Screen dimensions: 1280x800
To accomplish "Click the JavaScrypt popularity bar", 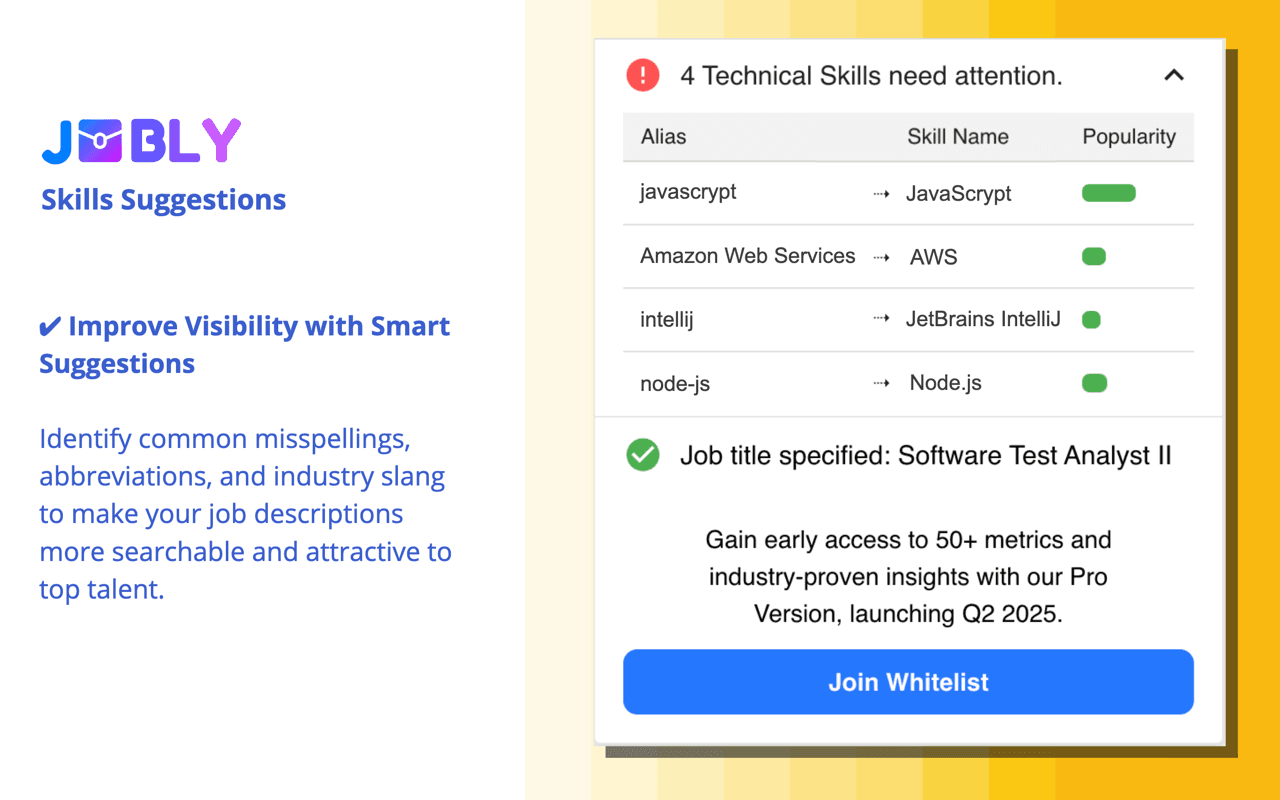I will [1108, 193].
